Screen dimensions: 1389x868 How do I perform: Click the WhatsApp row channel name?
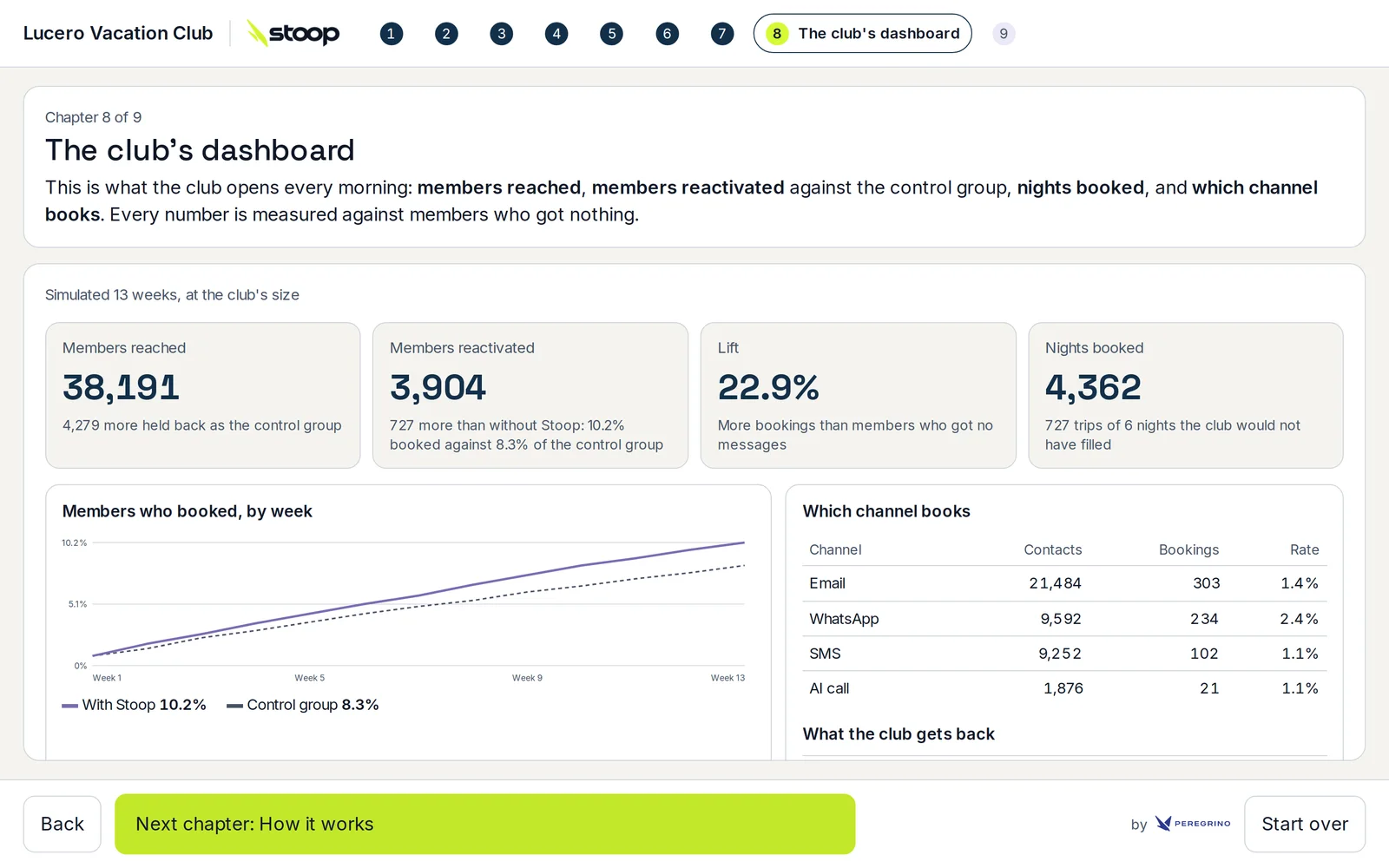[x=844, y=619]
